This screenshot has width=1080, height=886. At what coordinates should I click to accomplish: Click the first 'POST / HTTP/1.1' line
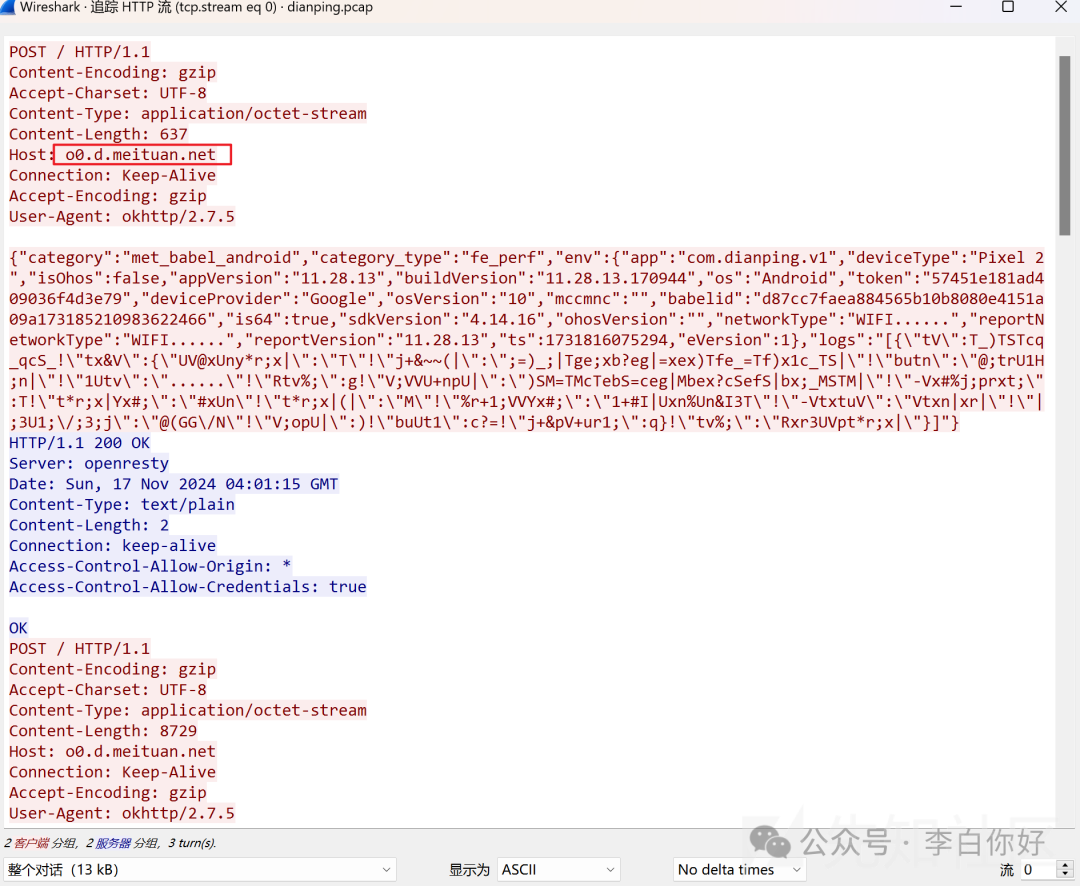pos(79,52)
